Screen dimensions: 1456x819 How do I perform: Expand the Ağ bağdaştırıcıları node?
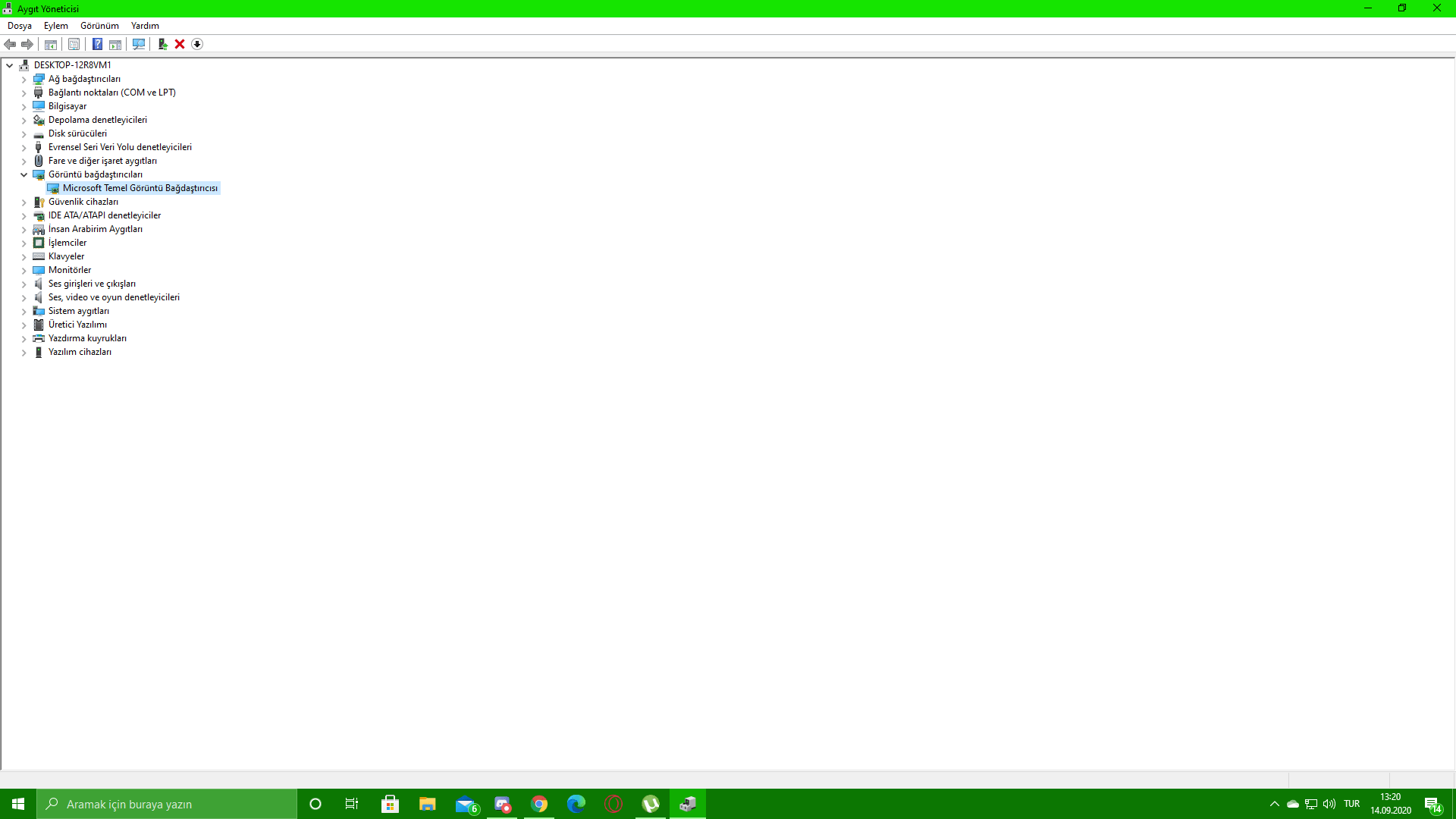point(24,79)
